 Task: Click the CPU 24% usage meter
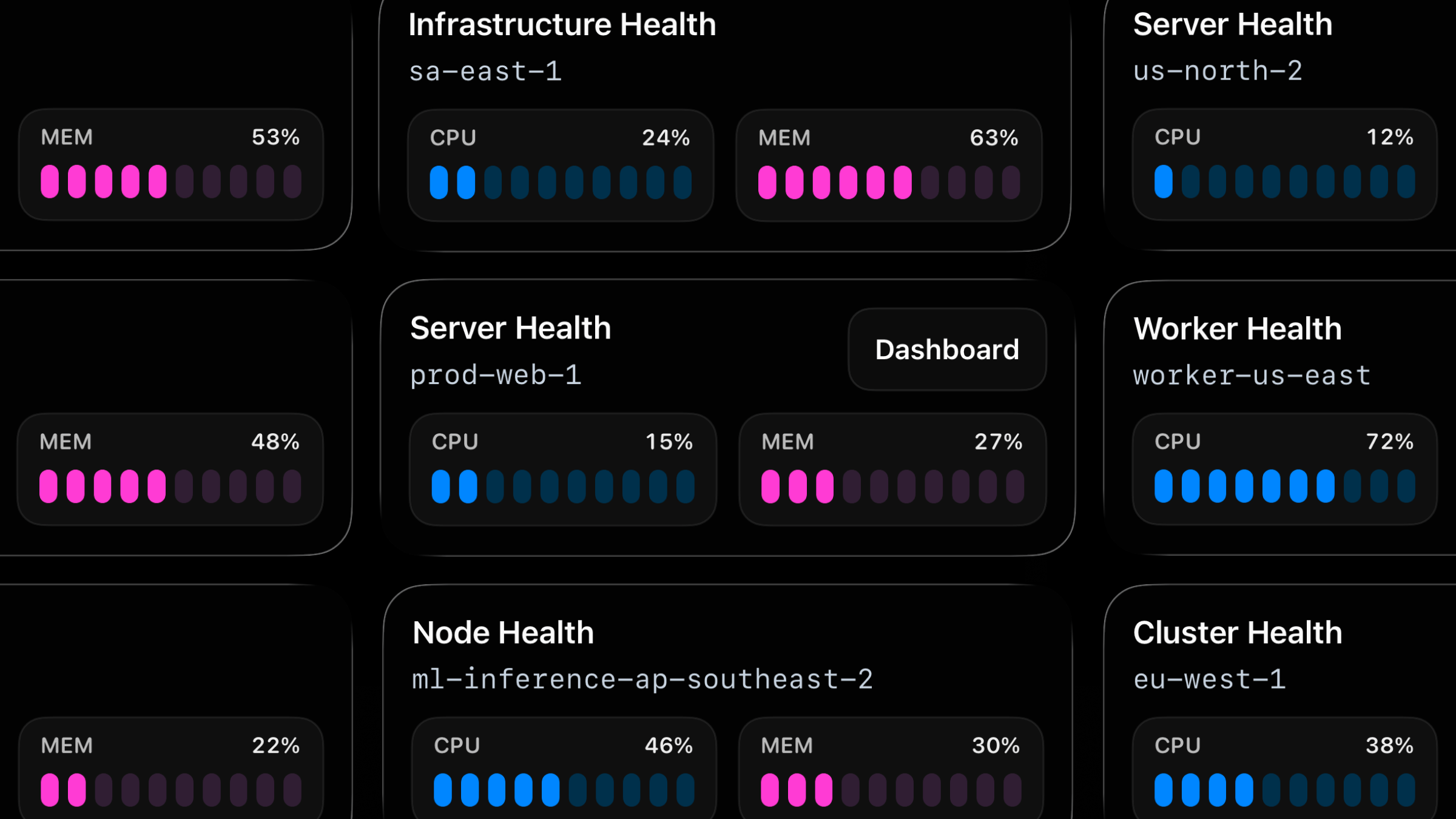561,165
